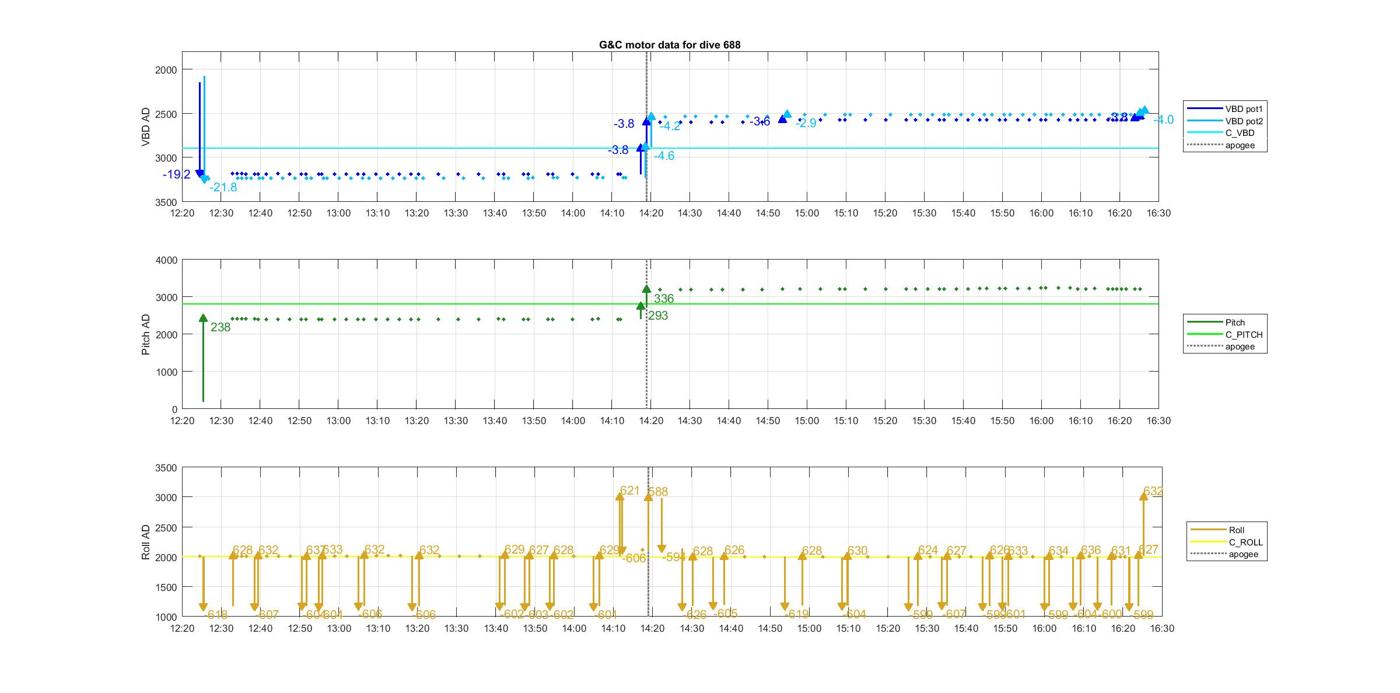Click the tall green Pitch arrow at dive start
1400x693 pixels.
[203, 358]
